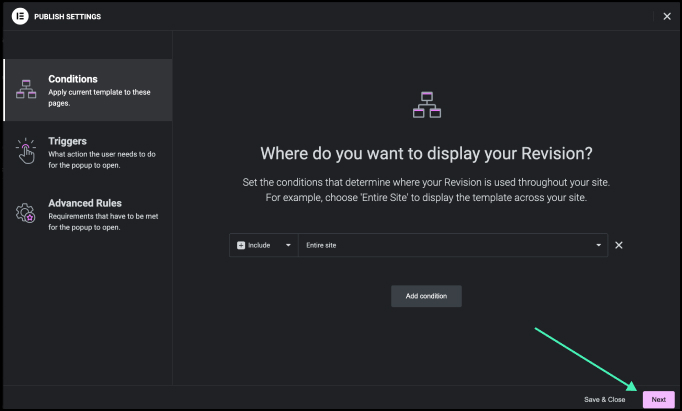Remove the Entire site condition row
The width and height of the screenshot is (682, 411).
pos(618,245)
